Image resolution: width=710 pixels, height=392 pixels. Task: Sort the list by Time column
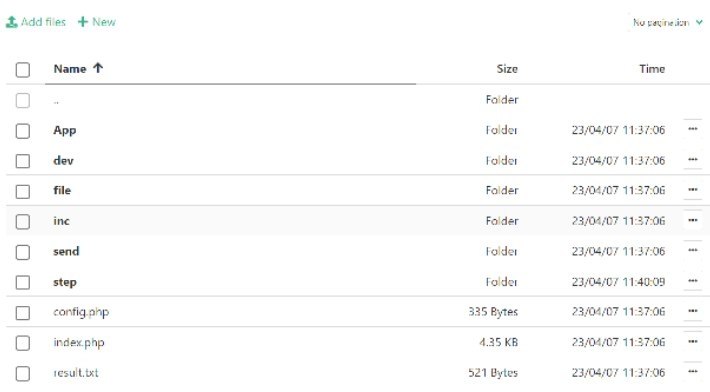coord(652,69)
